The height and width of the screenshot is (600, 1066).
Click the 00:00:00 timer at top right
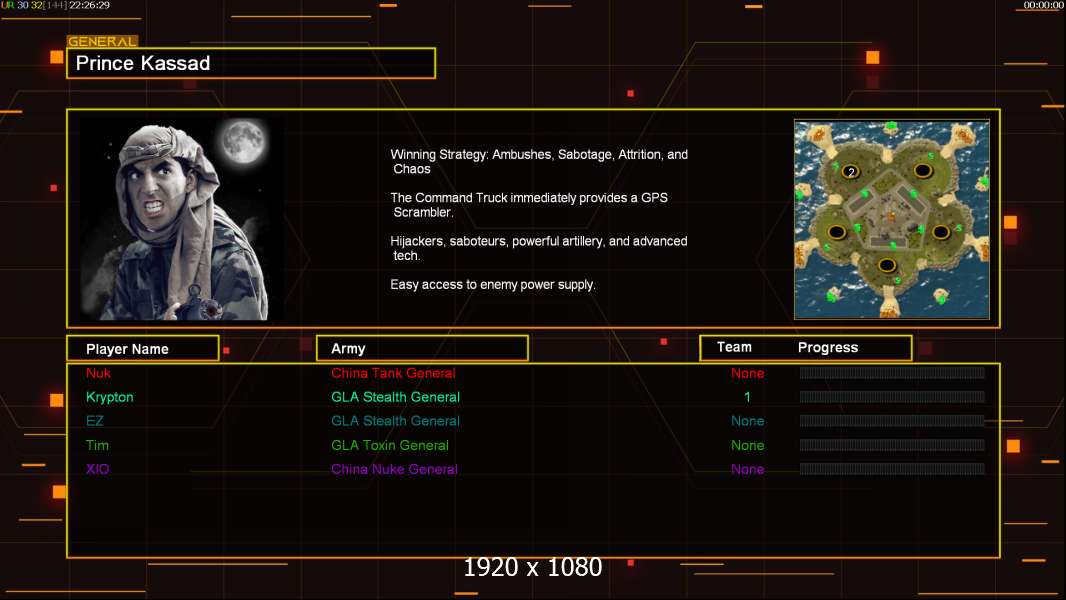[1044, 5]
